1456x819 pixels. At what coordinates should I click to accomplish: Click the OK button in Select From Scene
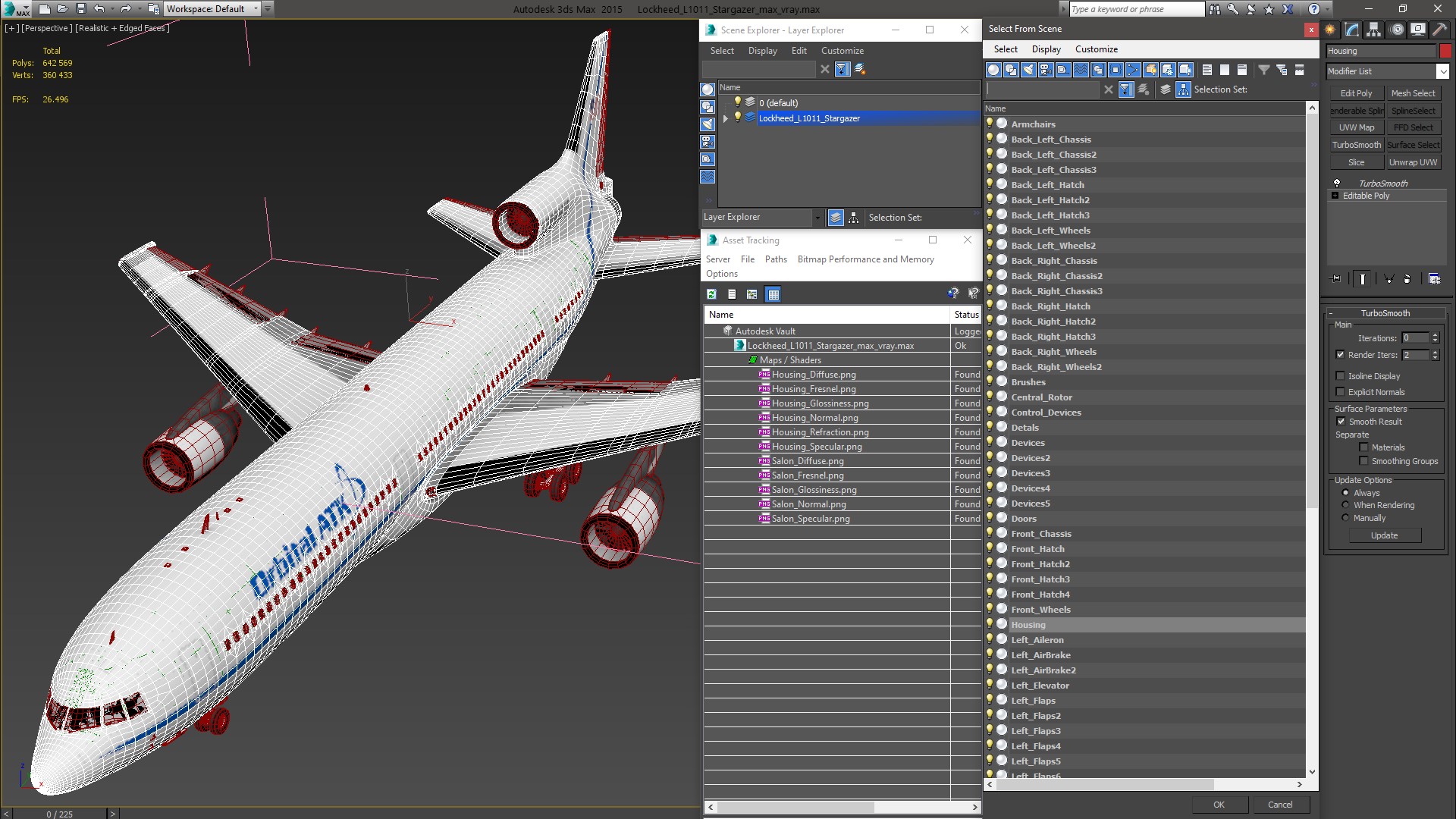[1219, 805]
